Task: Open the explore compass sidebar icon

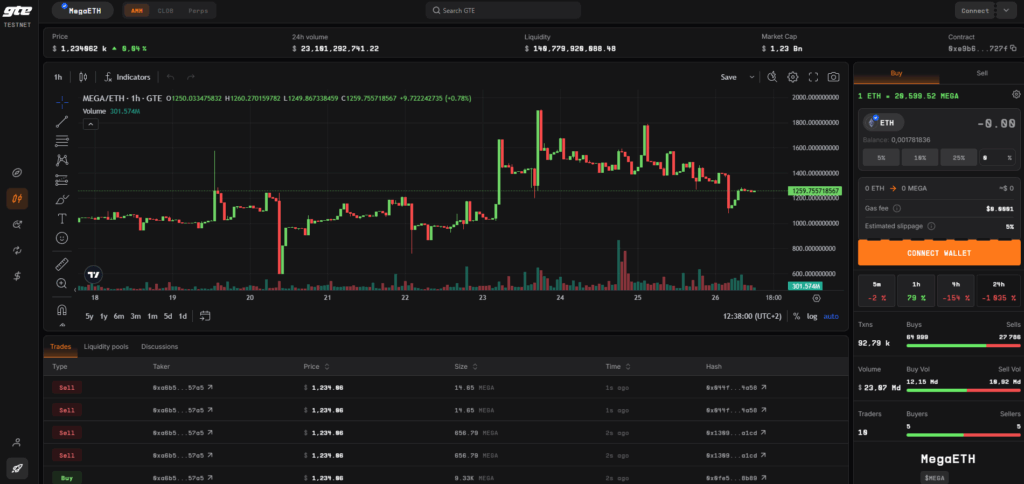Action: pos(17,173)
